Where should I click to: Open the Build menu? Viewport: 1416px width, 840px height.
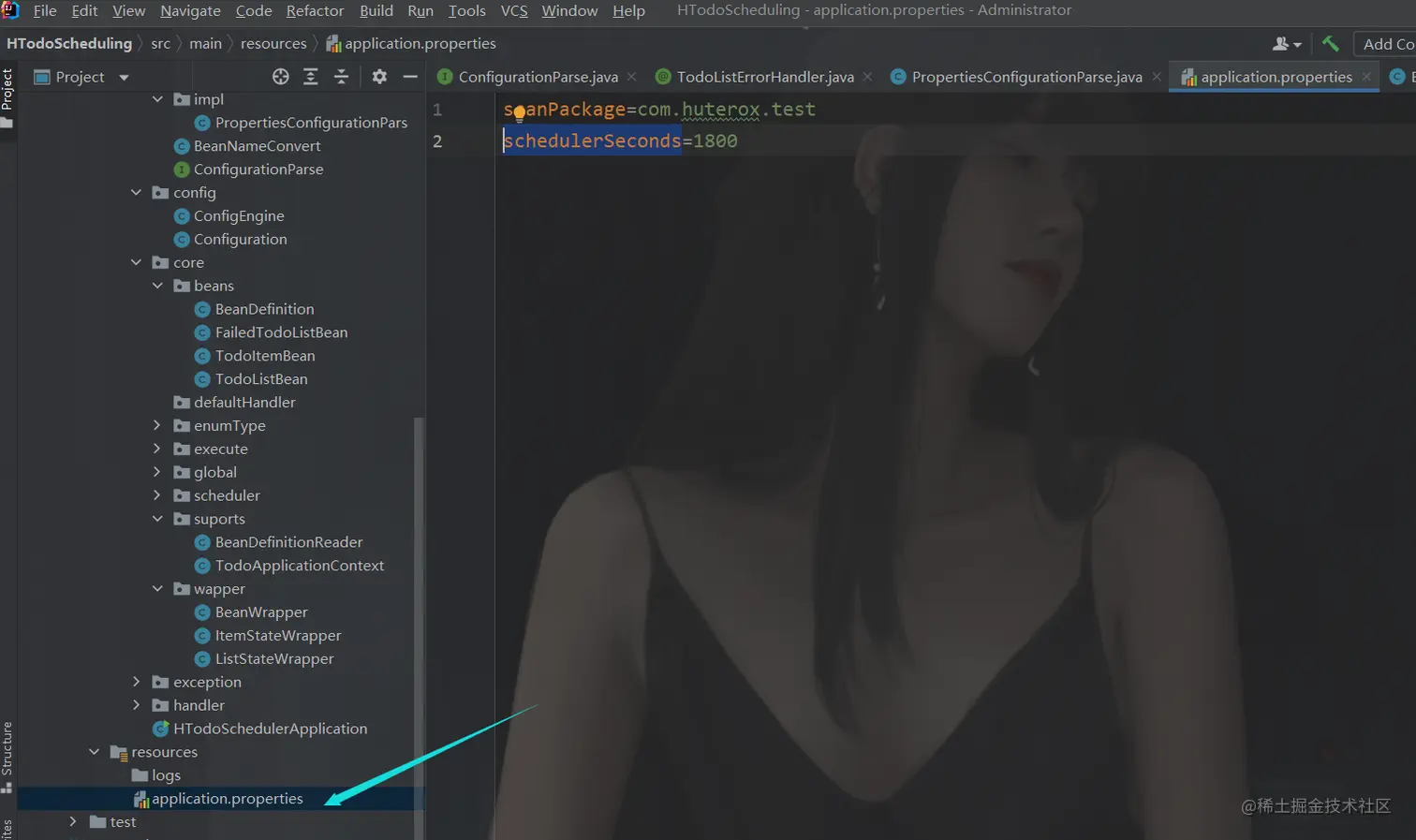pos(376,11)
